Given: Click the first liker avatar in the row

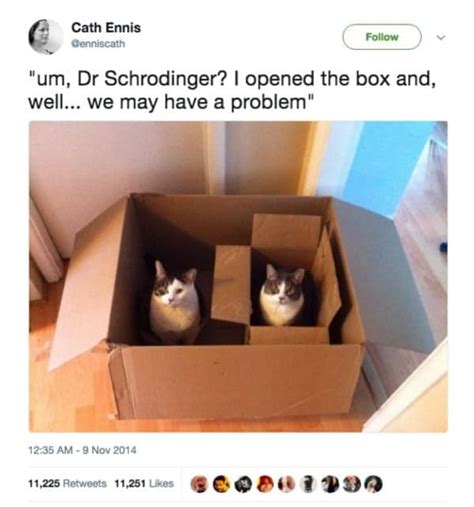Looking at the screenshot, I should (198, 484).
